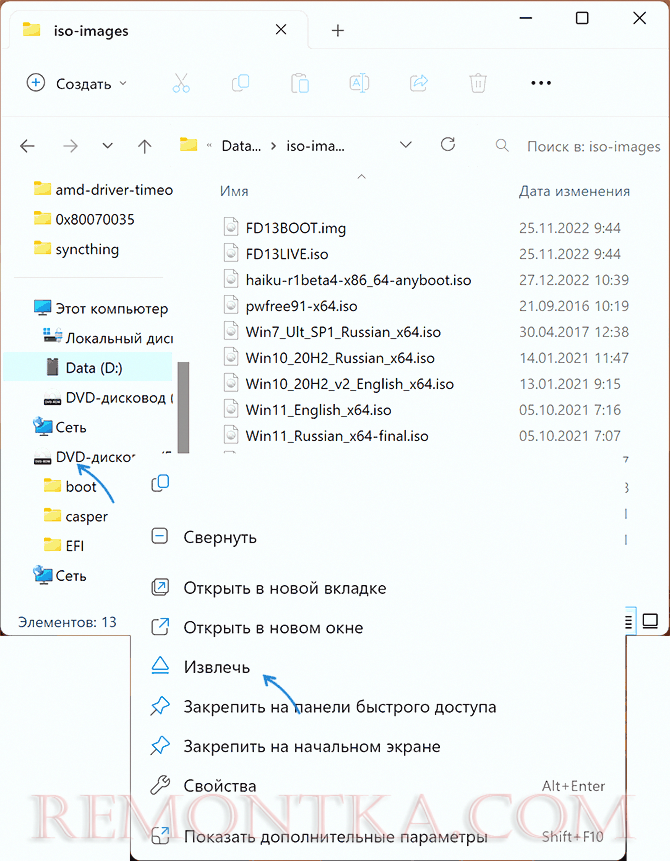Image resolution: width=670 pixels, height=861 pixels.
Task: Expand the address bar history dropdown
Action: (406, 145)
